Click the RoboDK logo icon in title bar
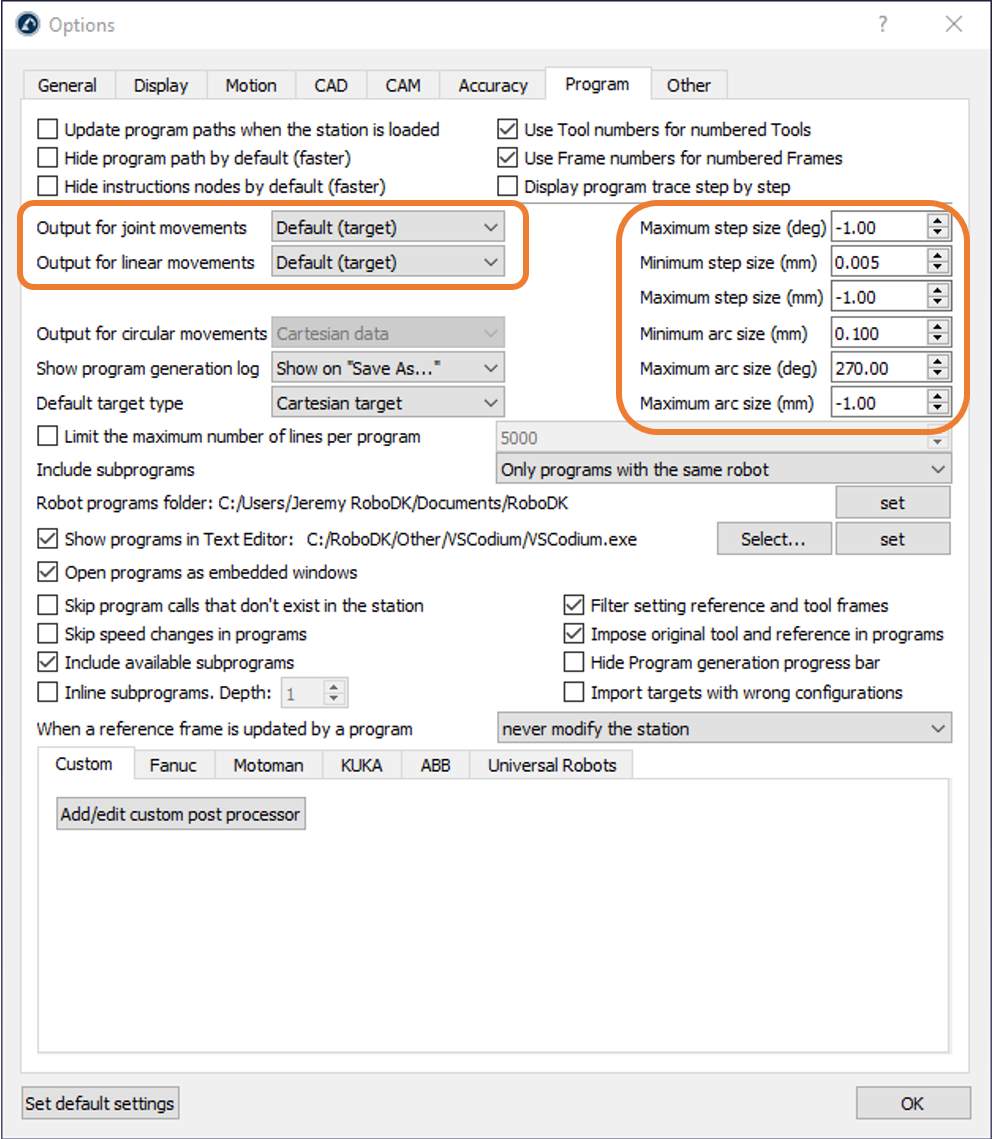 (28, 24)
